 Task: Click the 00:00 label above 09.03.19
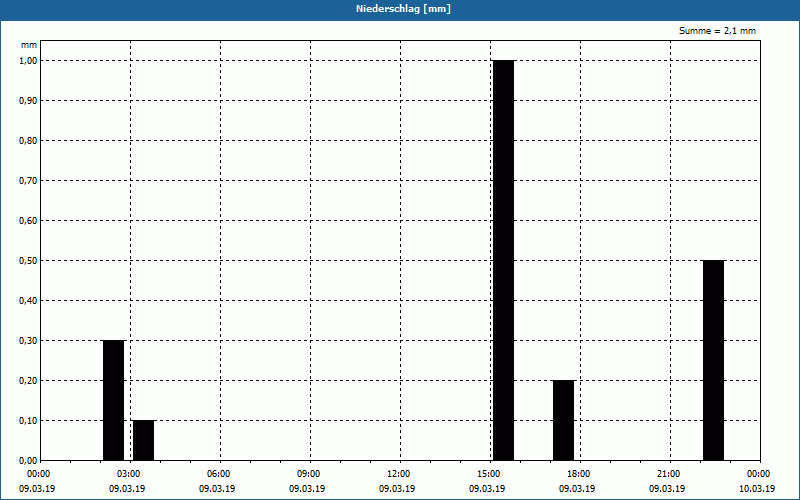pyautogui.click(x=37, y=474)
